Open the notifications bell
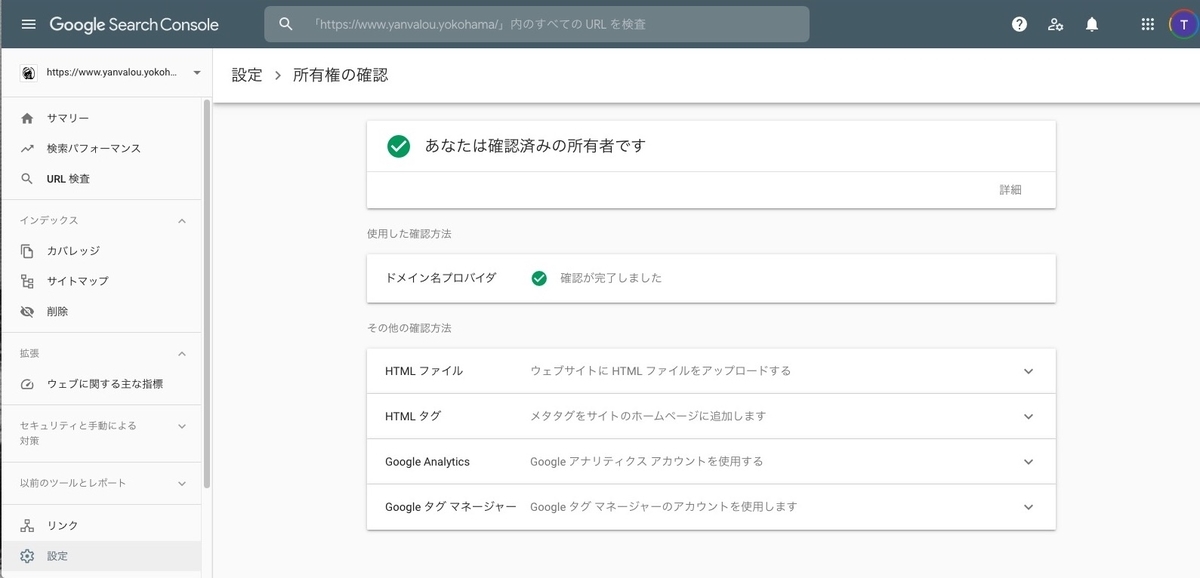1200x578 pixels. click(1092, 24)
